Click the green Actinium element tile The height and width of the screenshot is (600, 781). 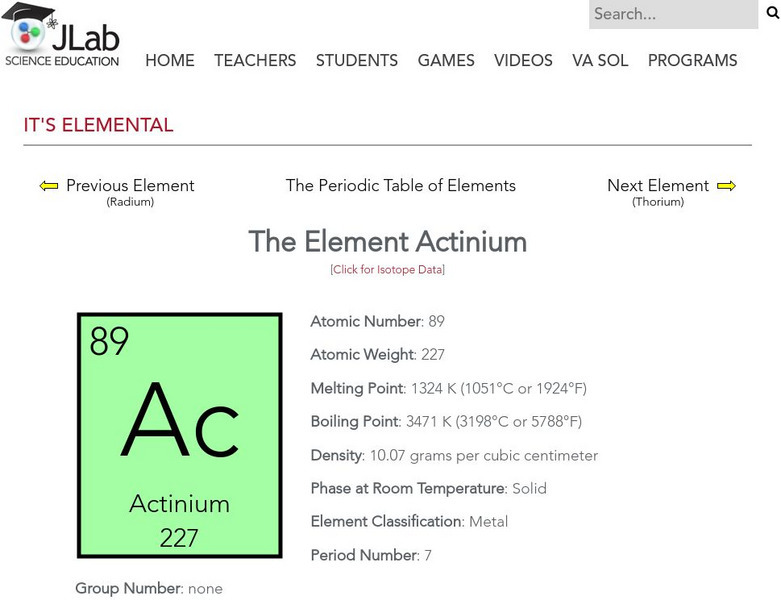click(180, 436)
